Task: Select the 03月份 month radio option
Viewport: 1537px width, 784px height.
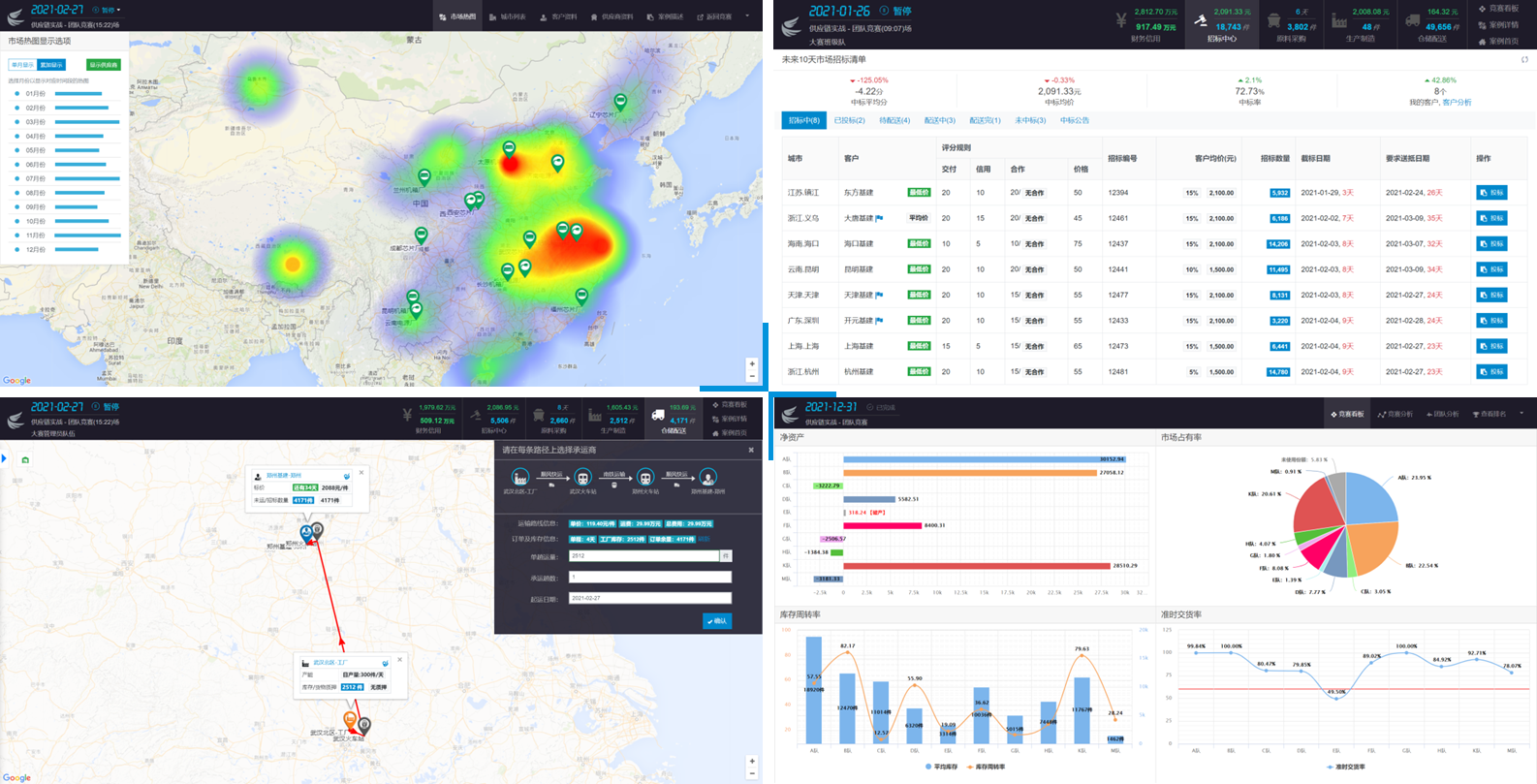Action: (17, 122)
